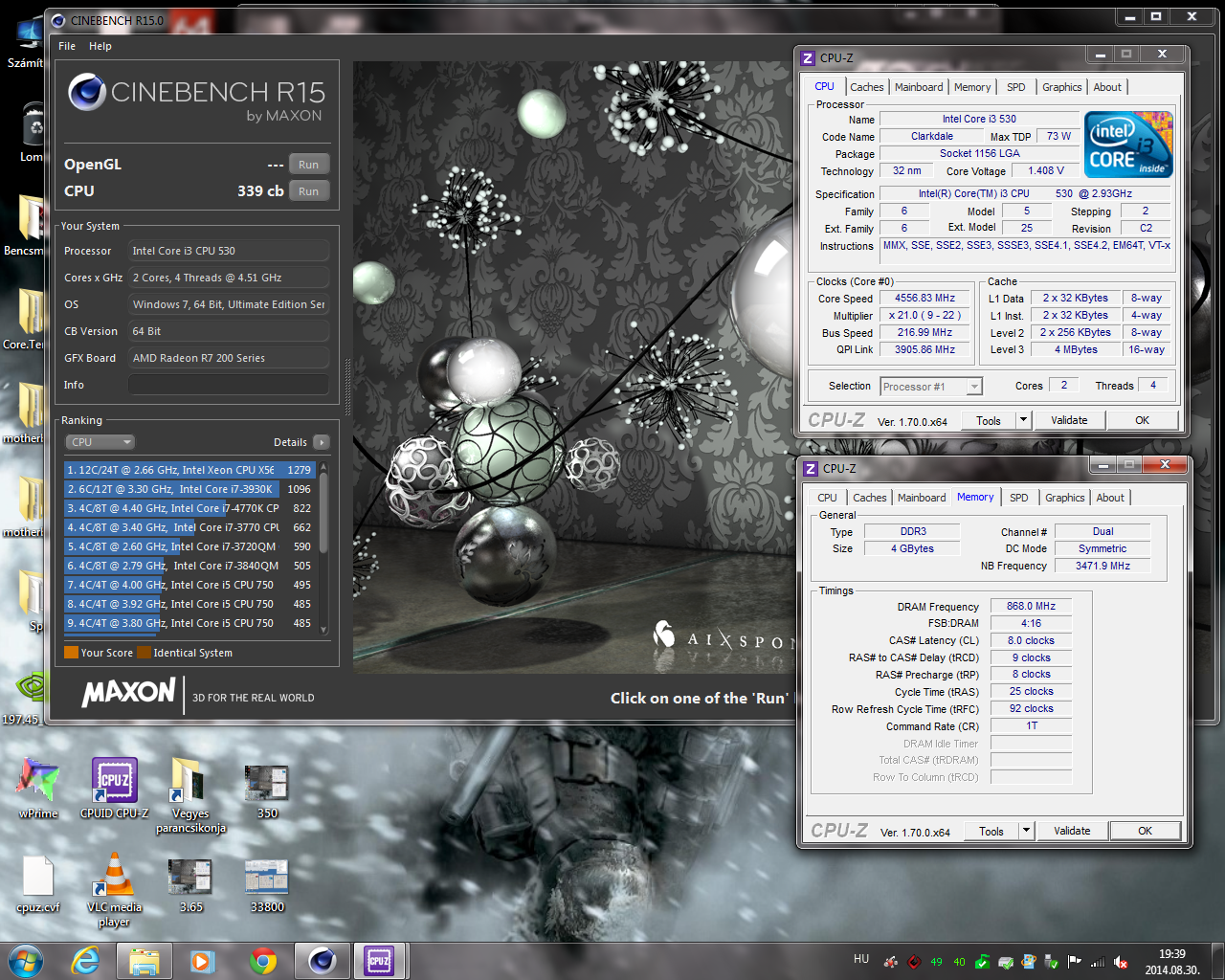Open the CPU ranking dropdown in Cinebench

(x=100, y=442)
